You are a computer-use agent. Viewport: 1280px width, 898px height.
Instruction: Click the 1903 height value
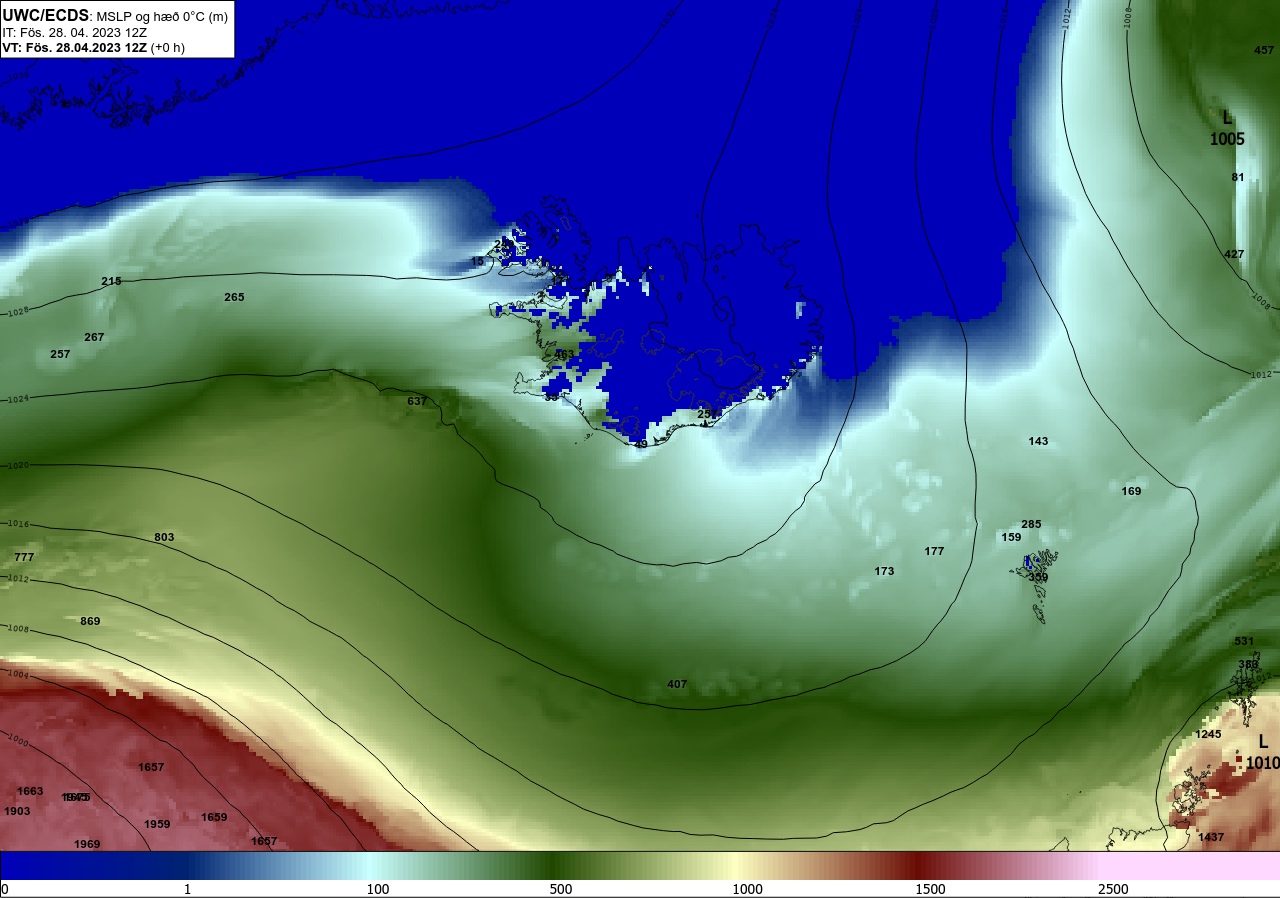coord(17,811)
